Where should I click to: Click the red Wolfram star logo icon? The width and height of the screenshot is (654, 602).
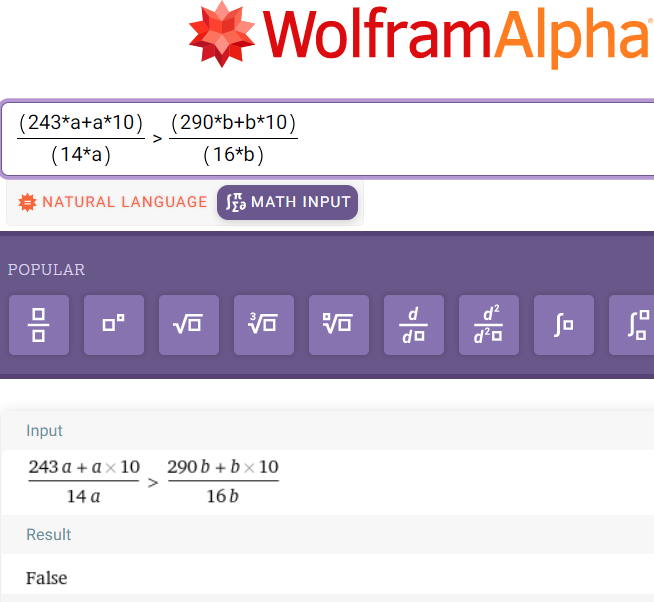tap(222, 35)
